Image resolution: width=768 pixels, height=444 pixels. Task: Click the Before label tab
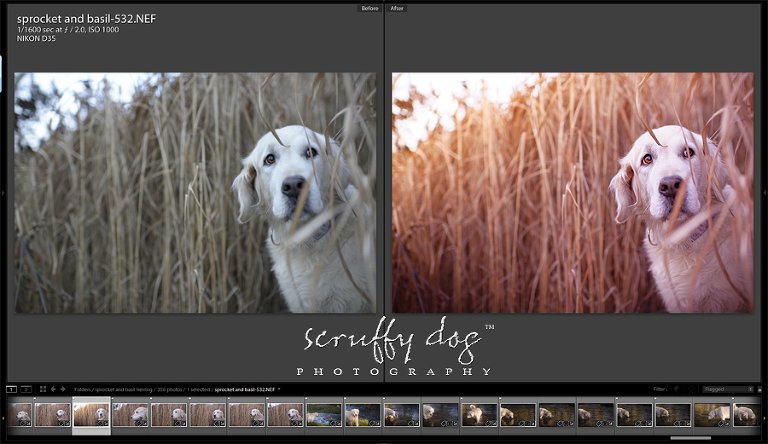(x=371, y=8)
